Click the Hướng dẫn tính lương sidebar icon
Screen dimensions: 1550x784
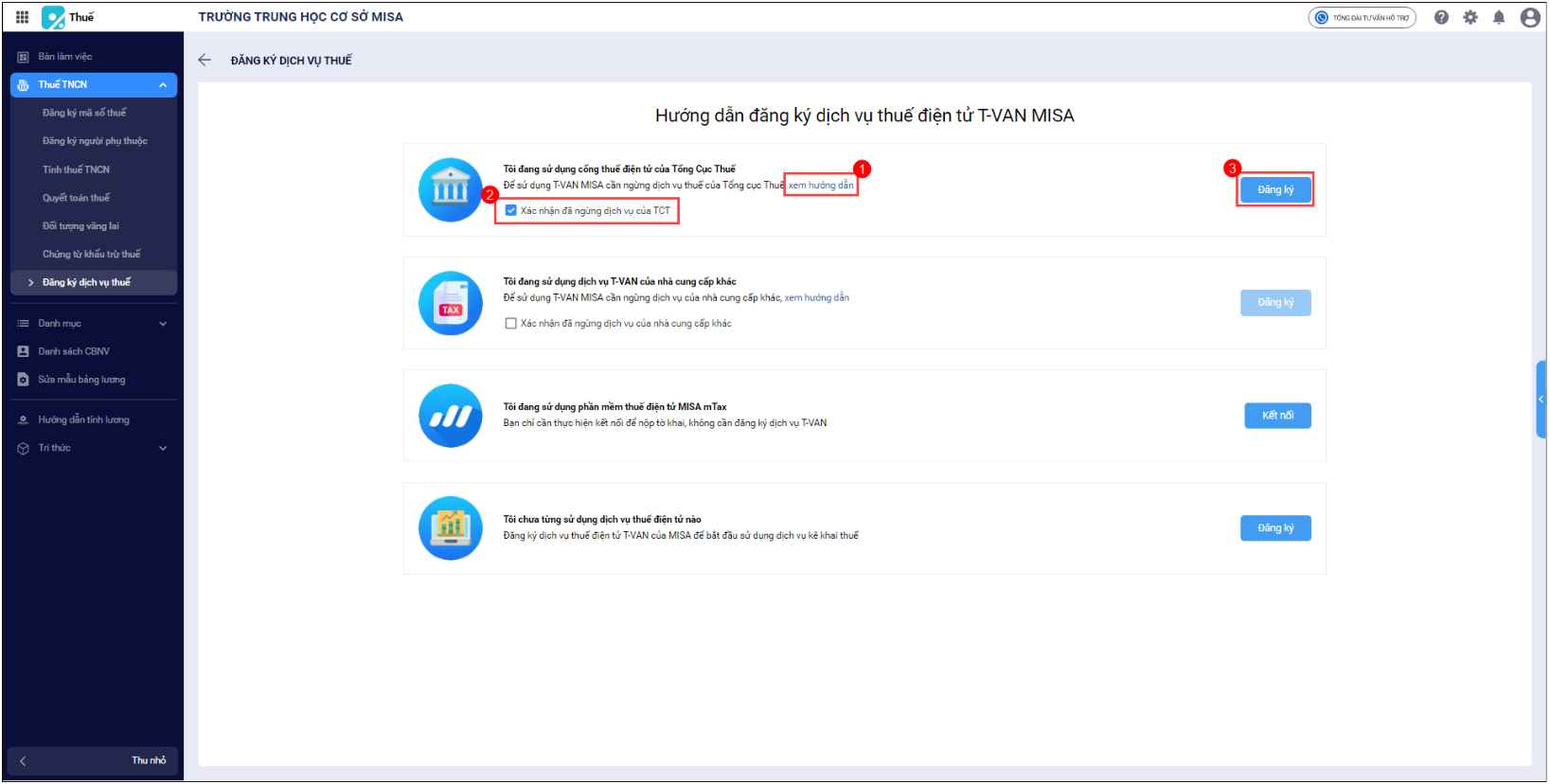(x=23, y=419)
